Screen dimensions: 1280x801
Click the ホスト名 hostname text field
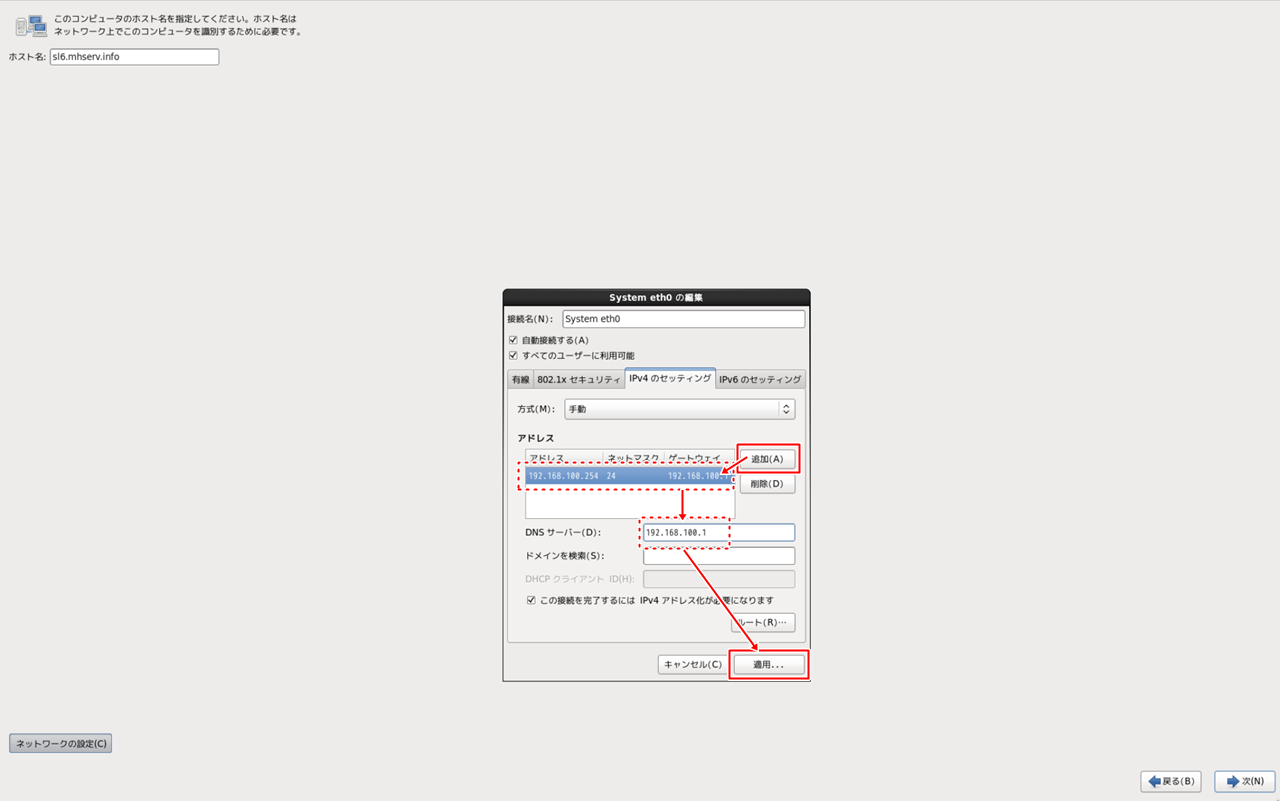click(134, 57)
